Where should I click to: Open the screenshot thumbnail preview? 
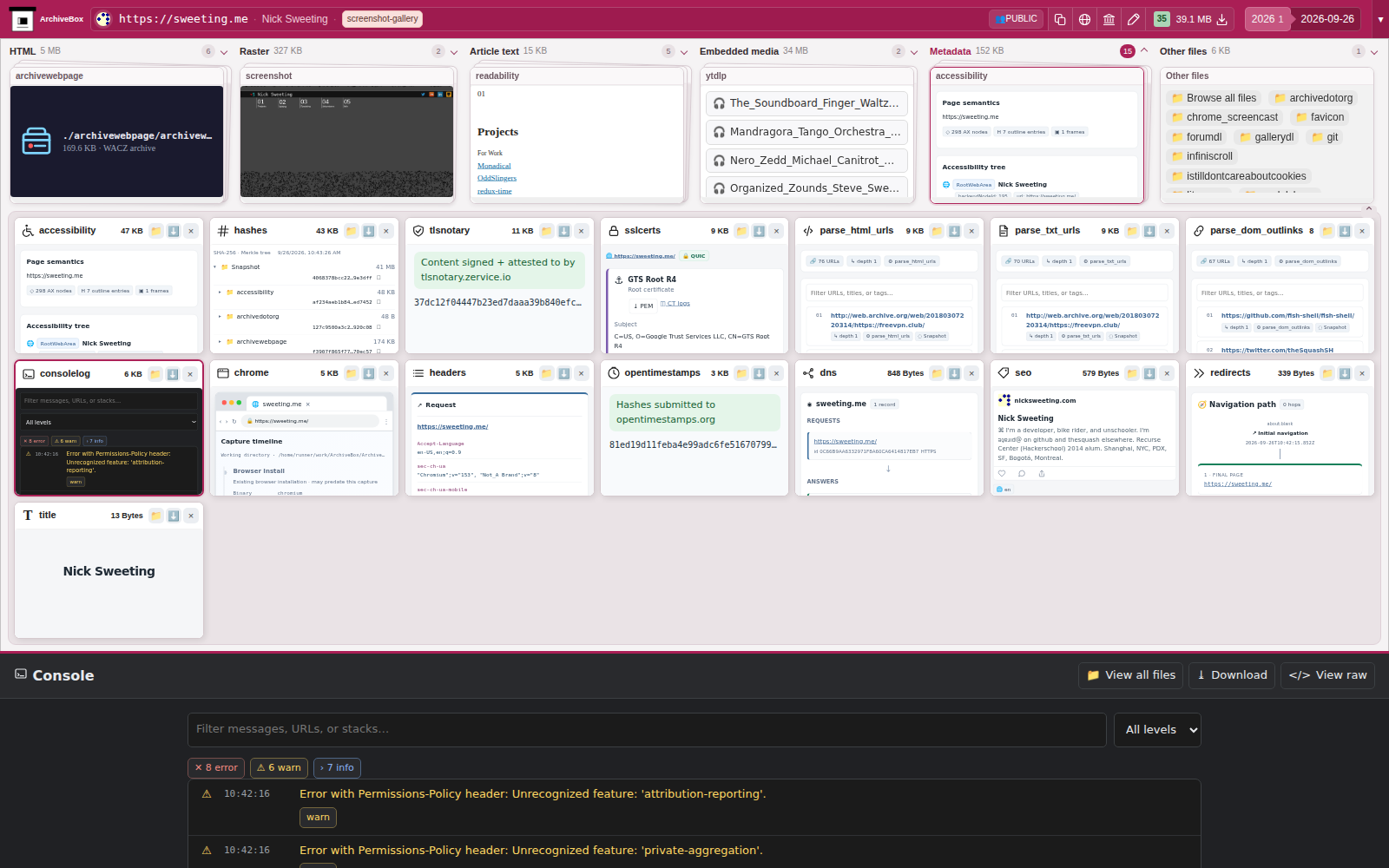tap(346, 141)
